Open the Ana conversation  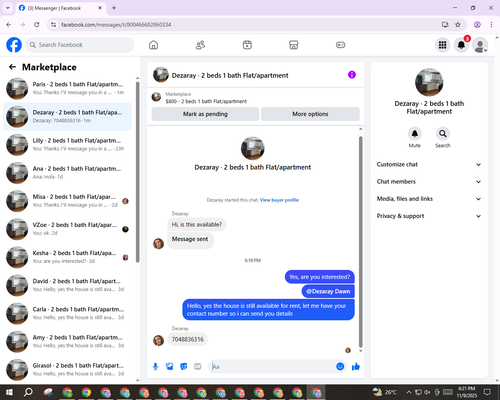click(x=67, y=173)
